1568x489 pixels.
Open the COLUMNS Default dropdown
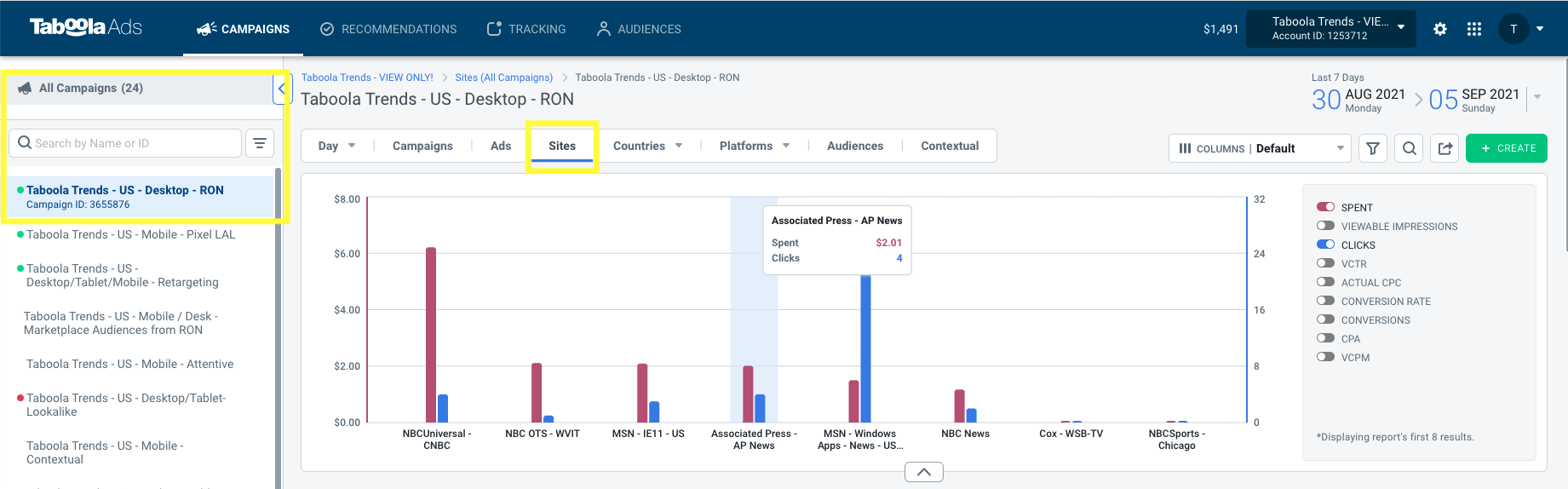tap(1260, 148)
